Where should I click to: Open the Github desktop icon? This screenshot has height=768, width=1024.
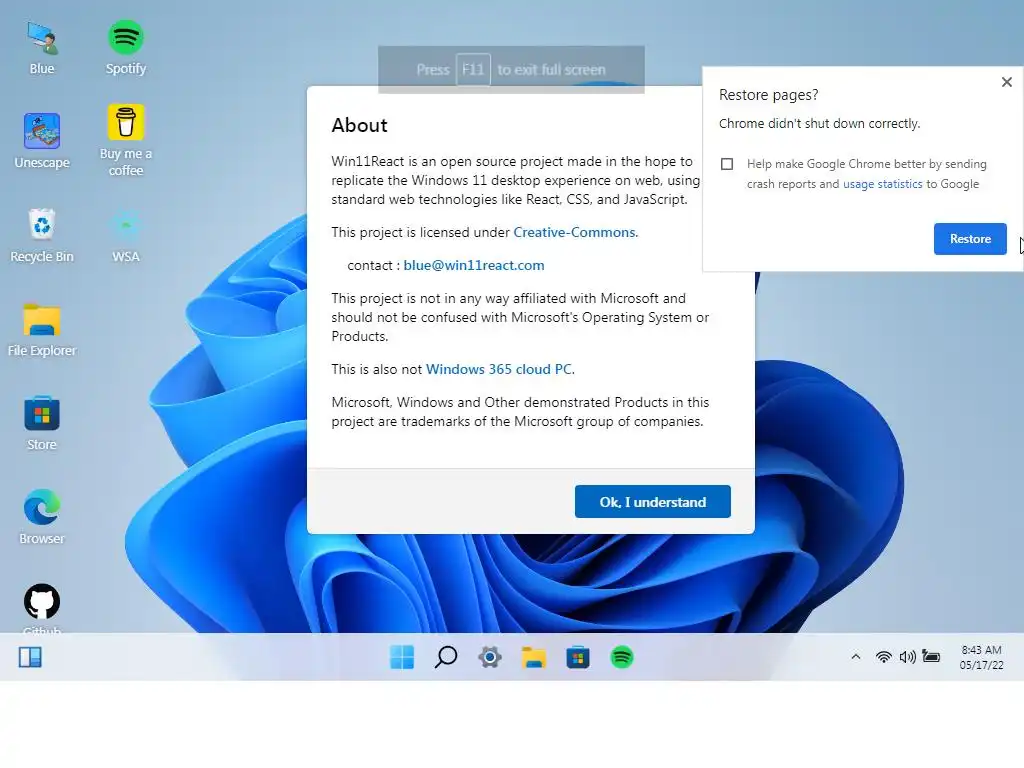click(42, 607)
